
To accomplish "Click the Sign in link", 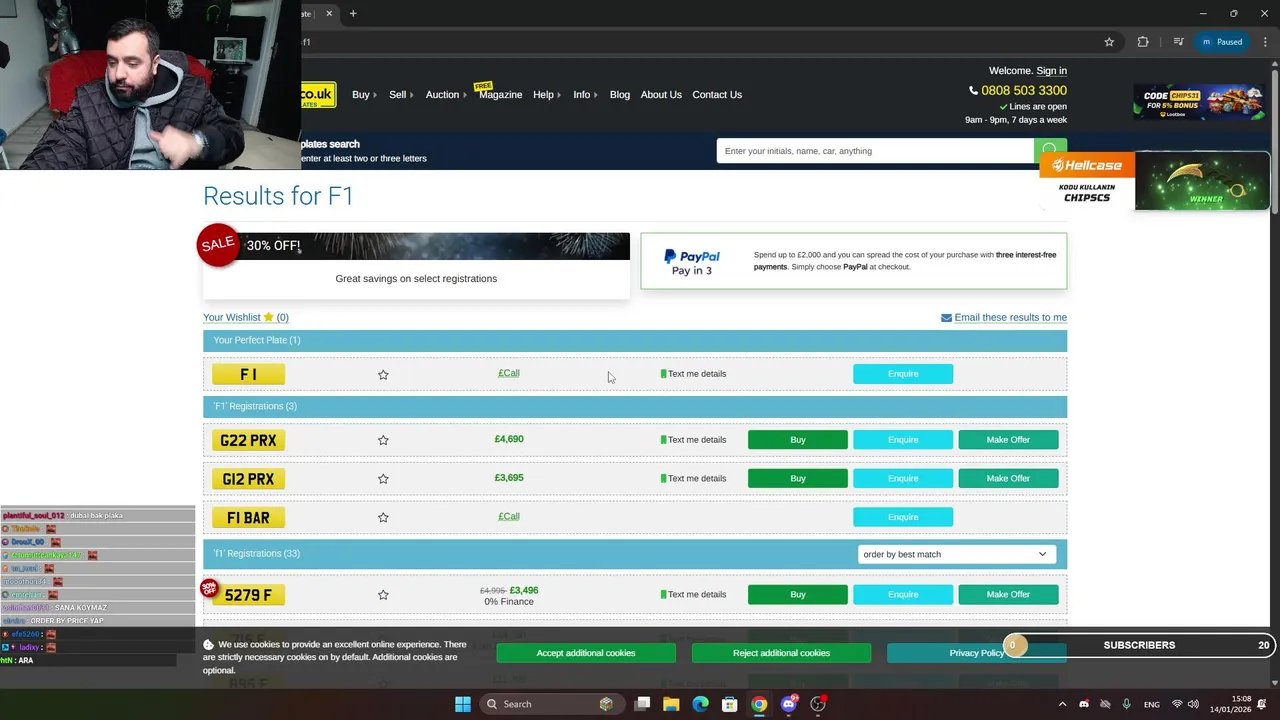I will coord(1051,71).
